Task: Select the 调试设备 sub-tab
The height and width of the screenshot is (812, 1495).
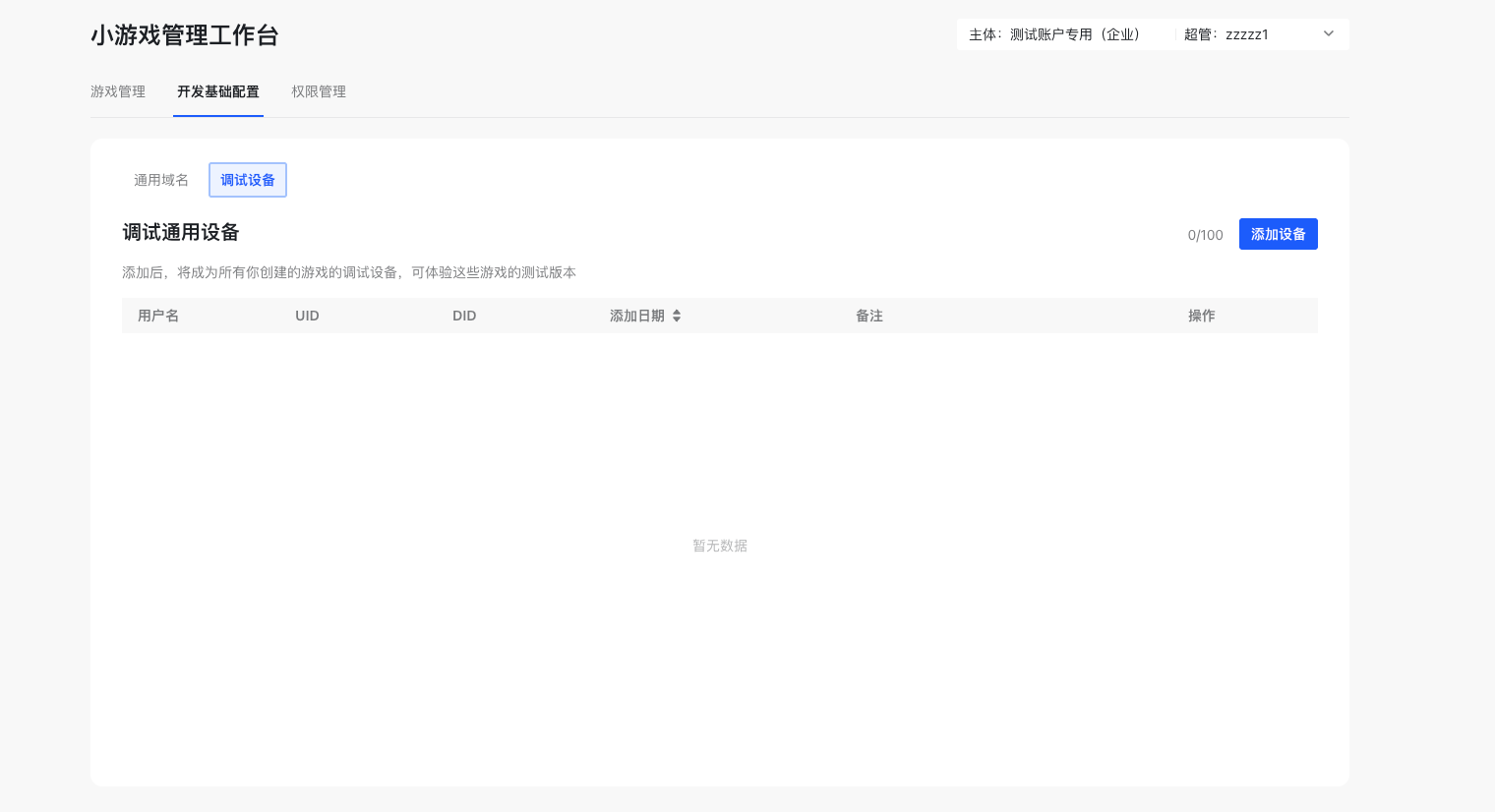Action: tap(248, 180)
